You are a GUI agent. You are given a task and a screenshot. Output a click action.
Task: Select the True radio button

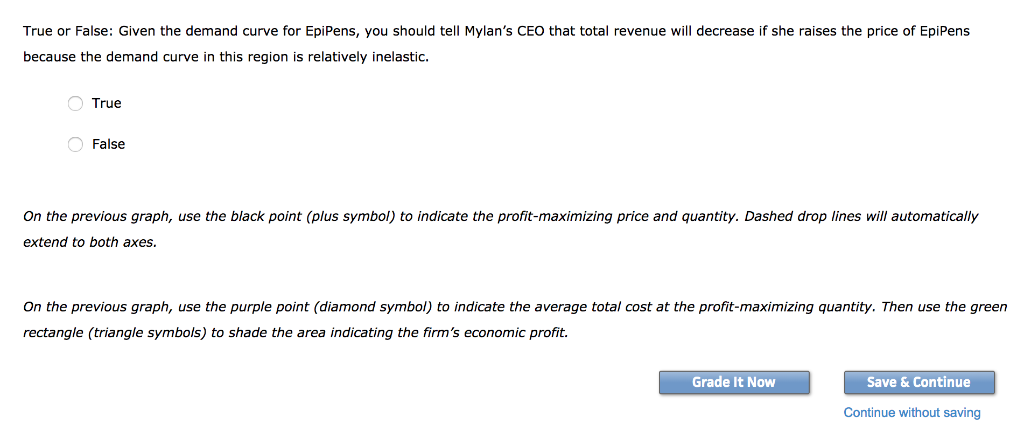(75, 103)
